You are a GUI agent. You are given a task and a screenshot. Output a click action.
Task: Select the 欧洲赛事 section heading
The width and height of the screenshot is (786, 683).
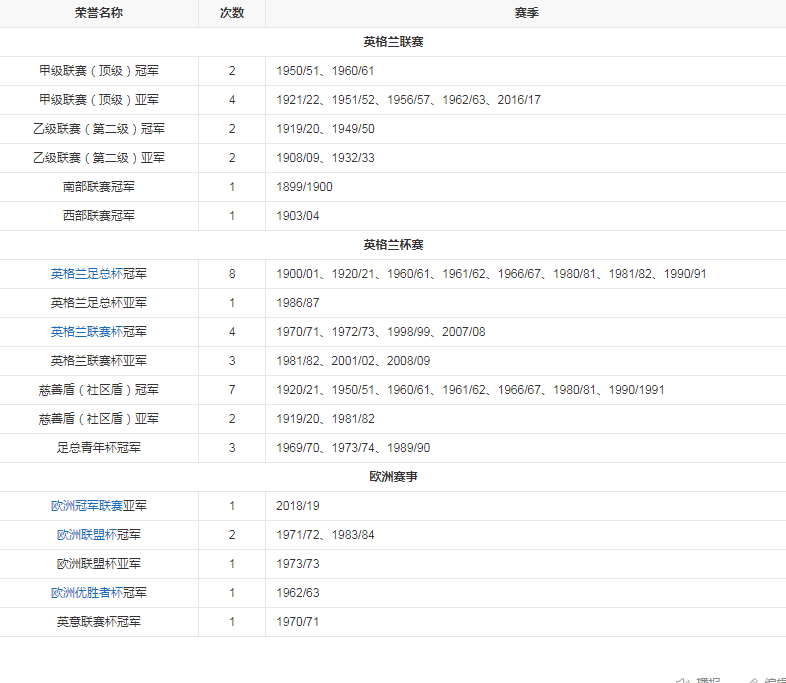[x=393, y=477]
